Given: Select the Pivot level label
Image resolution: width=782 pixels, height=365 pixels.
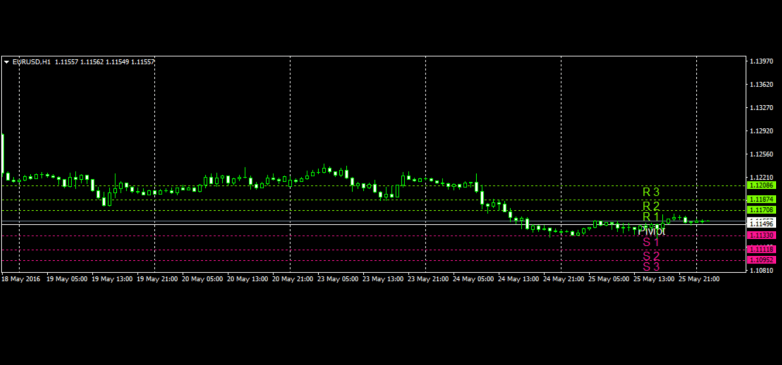Looking at the screenshot, I should coord(651,231).
